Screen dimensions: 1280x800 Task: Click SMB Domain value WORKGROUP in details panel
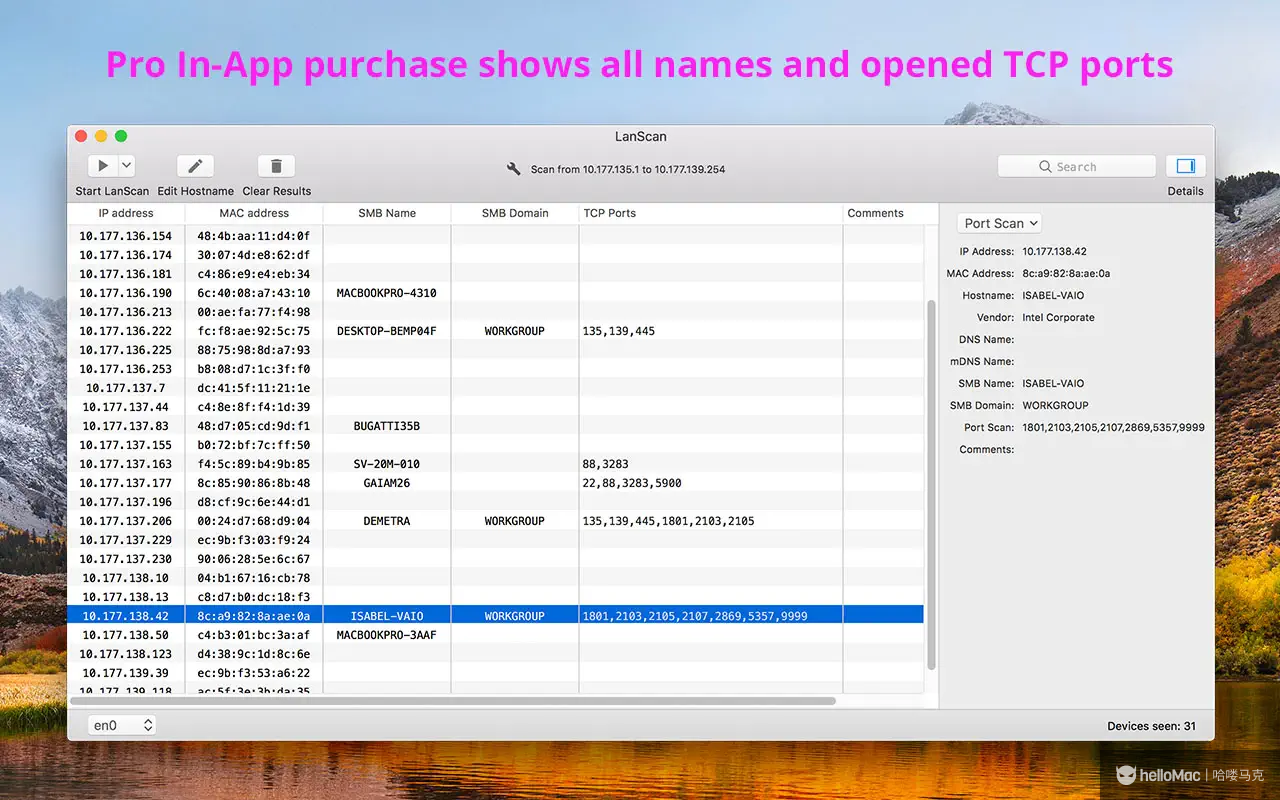pos(1055,405)
